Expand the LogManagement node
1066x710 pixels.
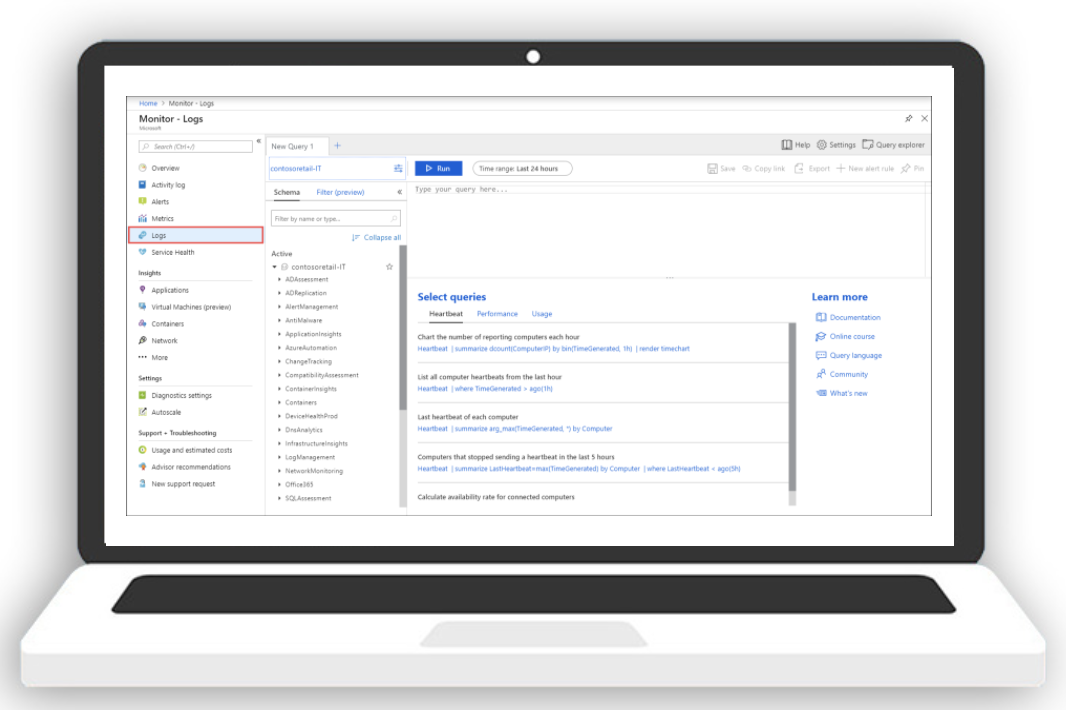click(x=279, y=457)
